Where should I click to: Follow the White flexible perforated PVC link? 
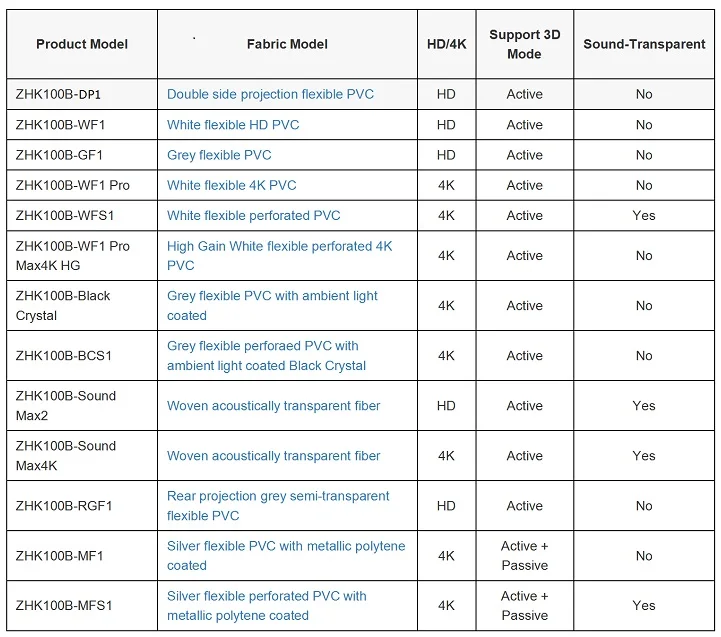253,215
